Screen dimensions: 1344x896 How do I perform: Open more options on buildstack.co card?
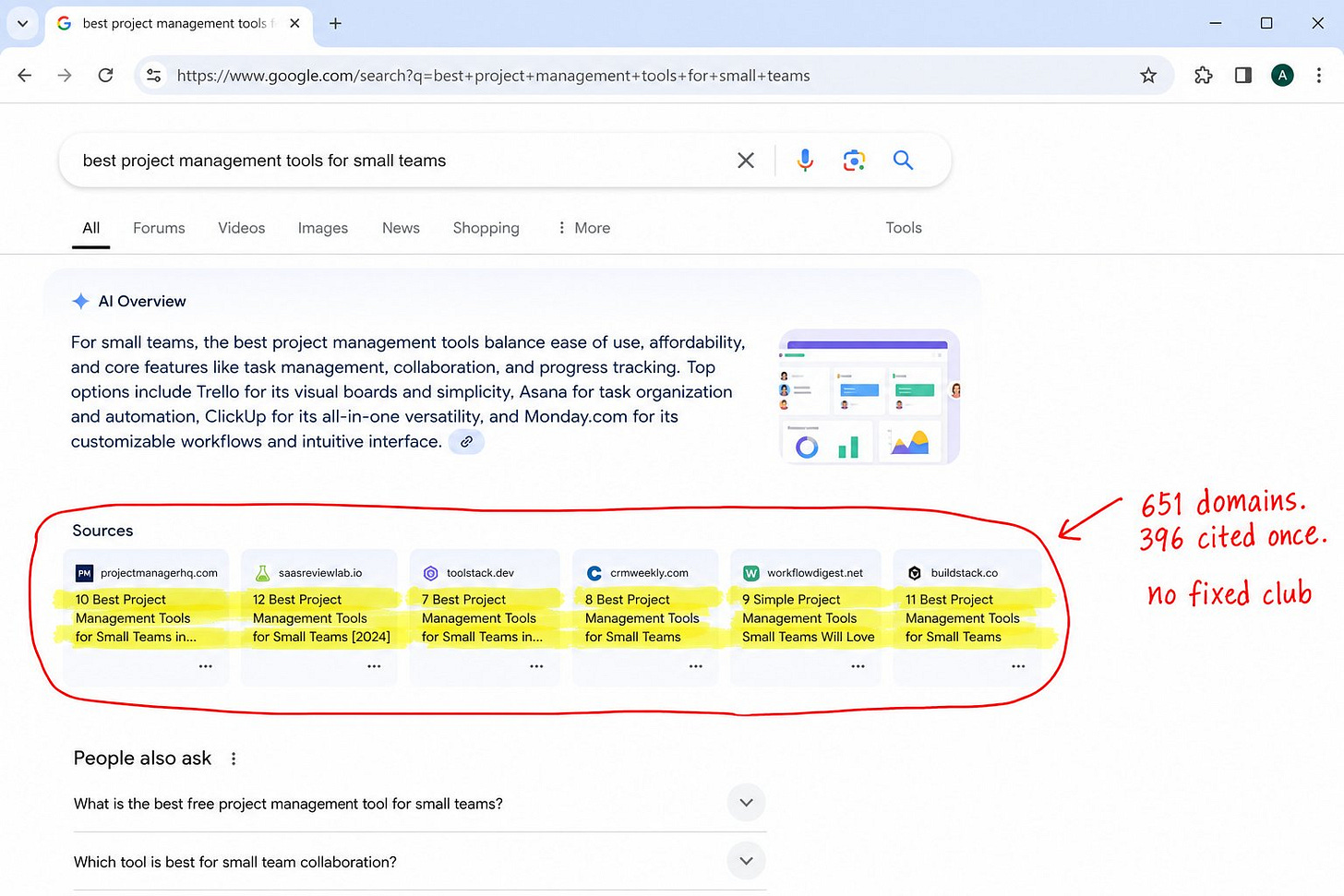click(1018, 666)
